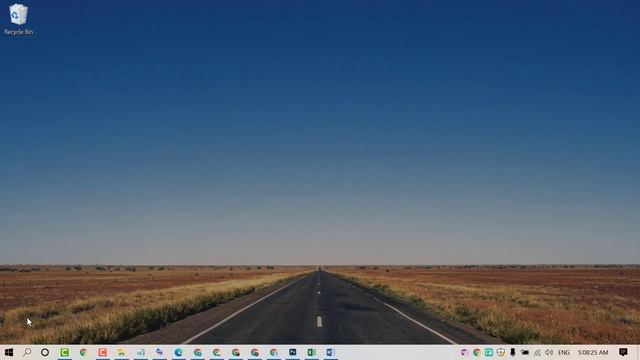Open Chrome icon immediately right of Edge

[x=198, y=352]
